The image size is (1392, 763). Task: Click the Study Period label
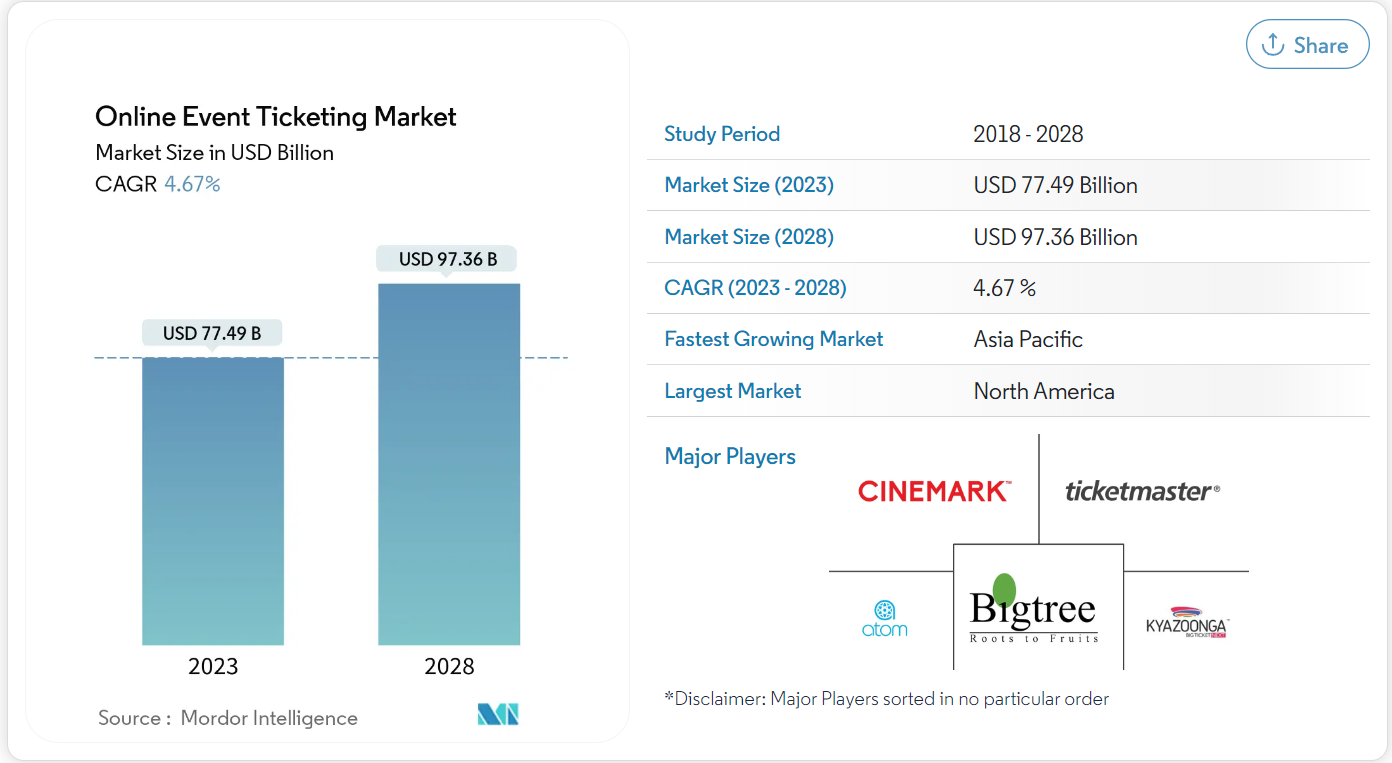pos(722,133)
